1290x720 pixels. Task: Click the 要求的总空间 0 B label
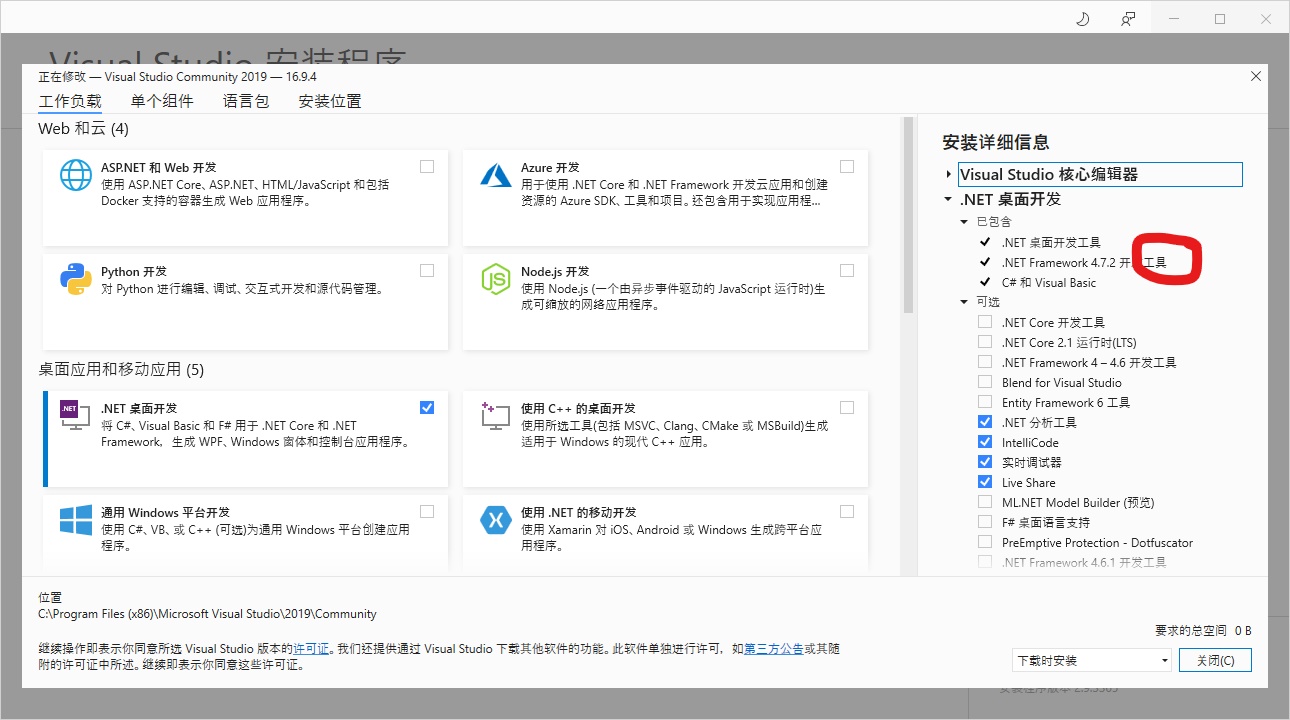pos(1203,631)
